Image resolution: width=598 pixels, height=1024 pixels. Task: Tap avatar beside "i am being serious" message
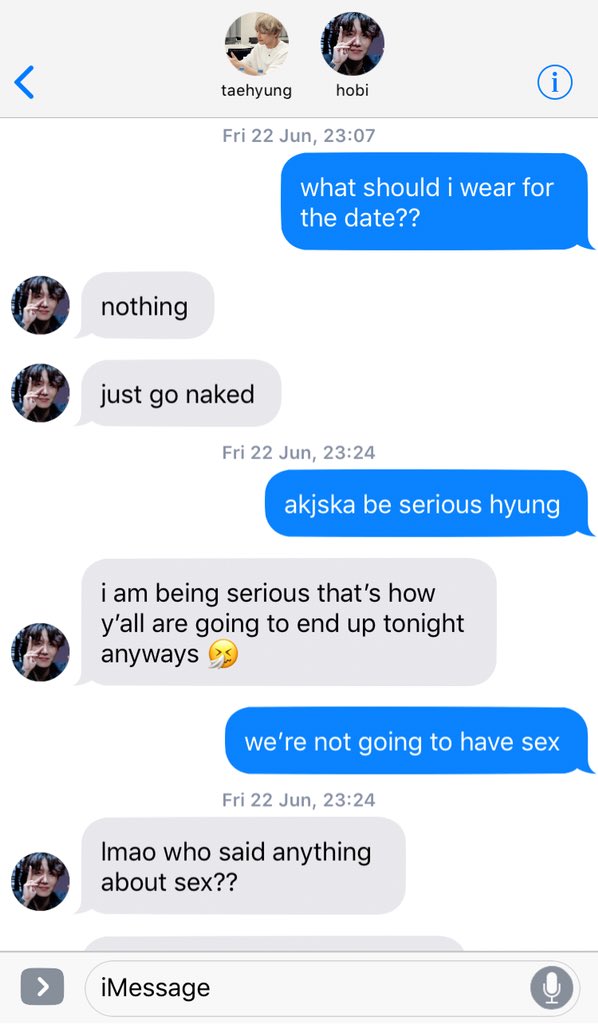point(40,652)
